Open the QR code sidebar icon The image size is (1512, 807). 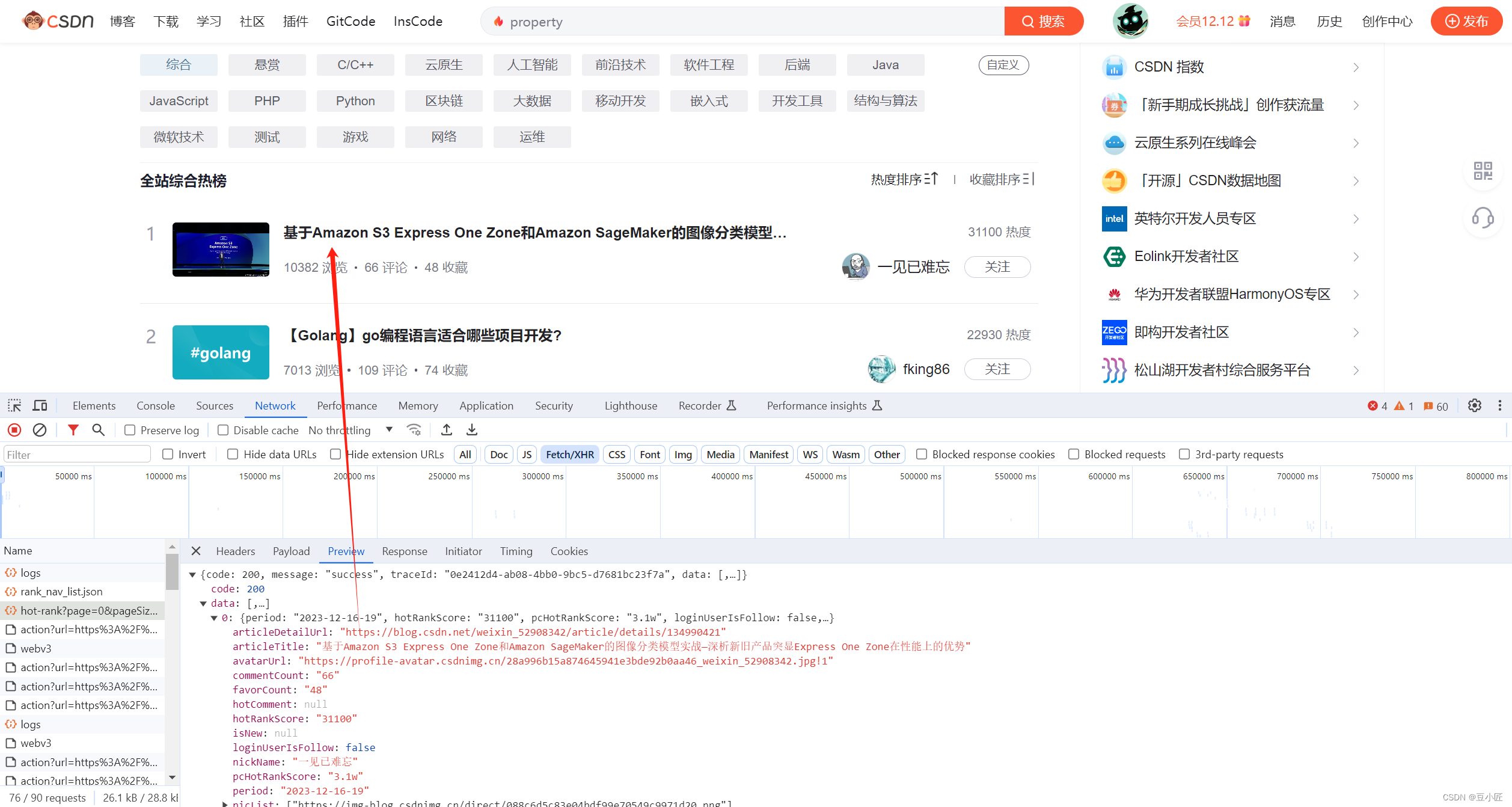(1483, 171)
